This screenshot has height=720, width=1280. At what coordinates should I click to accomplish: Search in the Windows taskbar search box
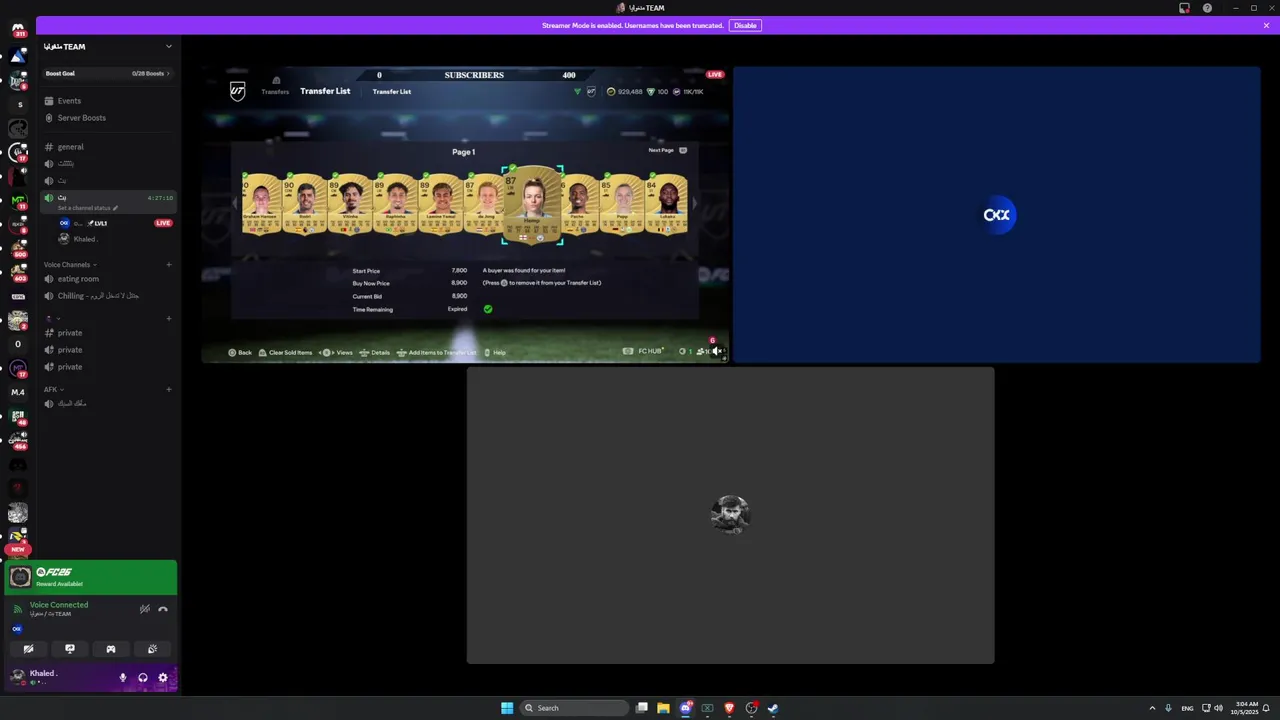click(x=575, y=708)
